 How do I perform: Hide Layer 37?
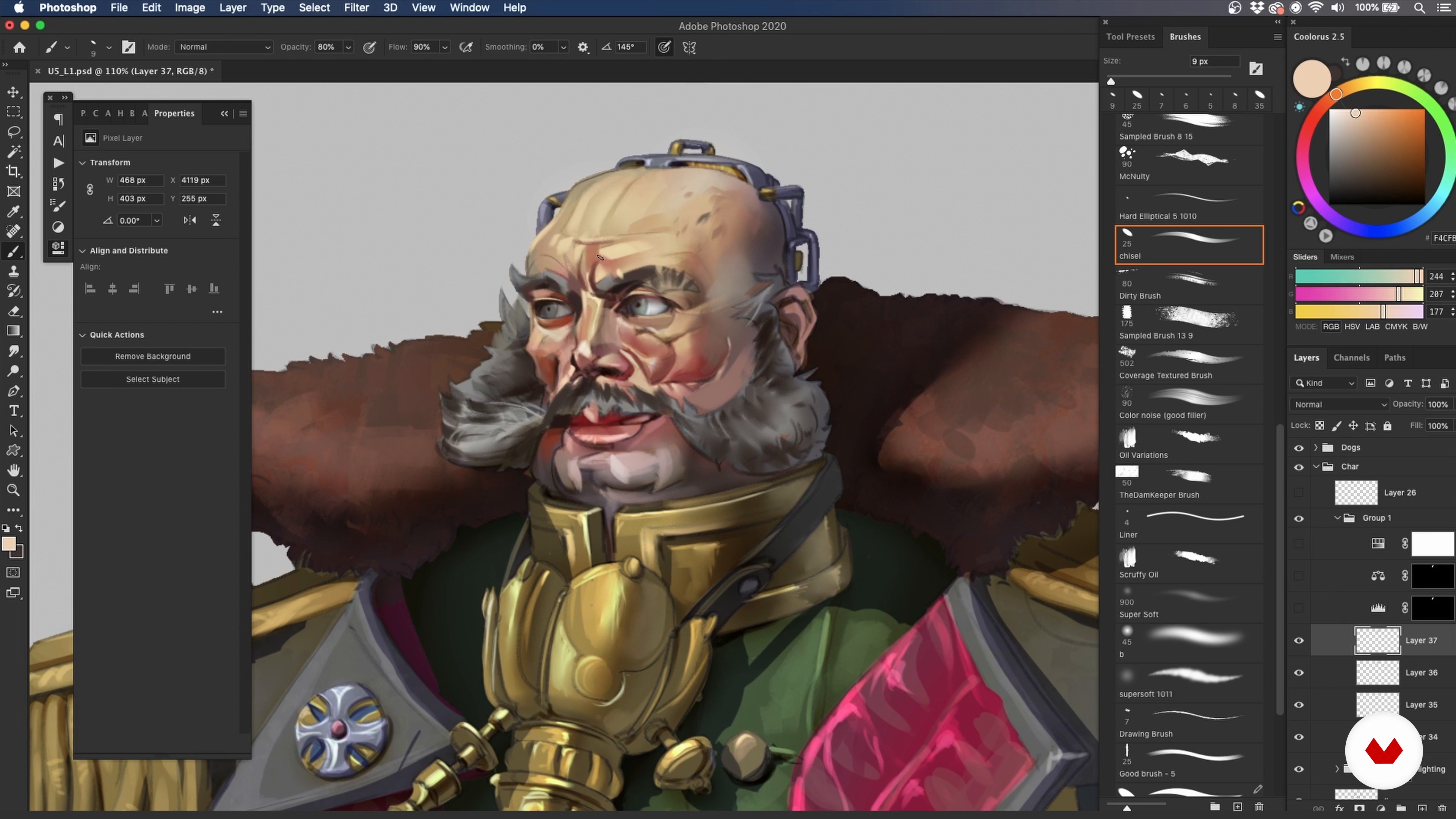coord(1299,641)
